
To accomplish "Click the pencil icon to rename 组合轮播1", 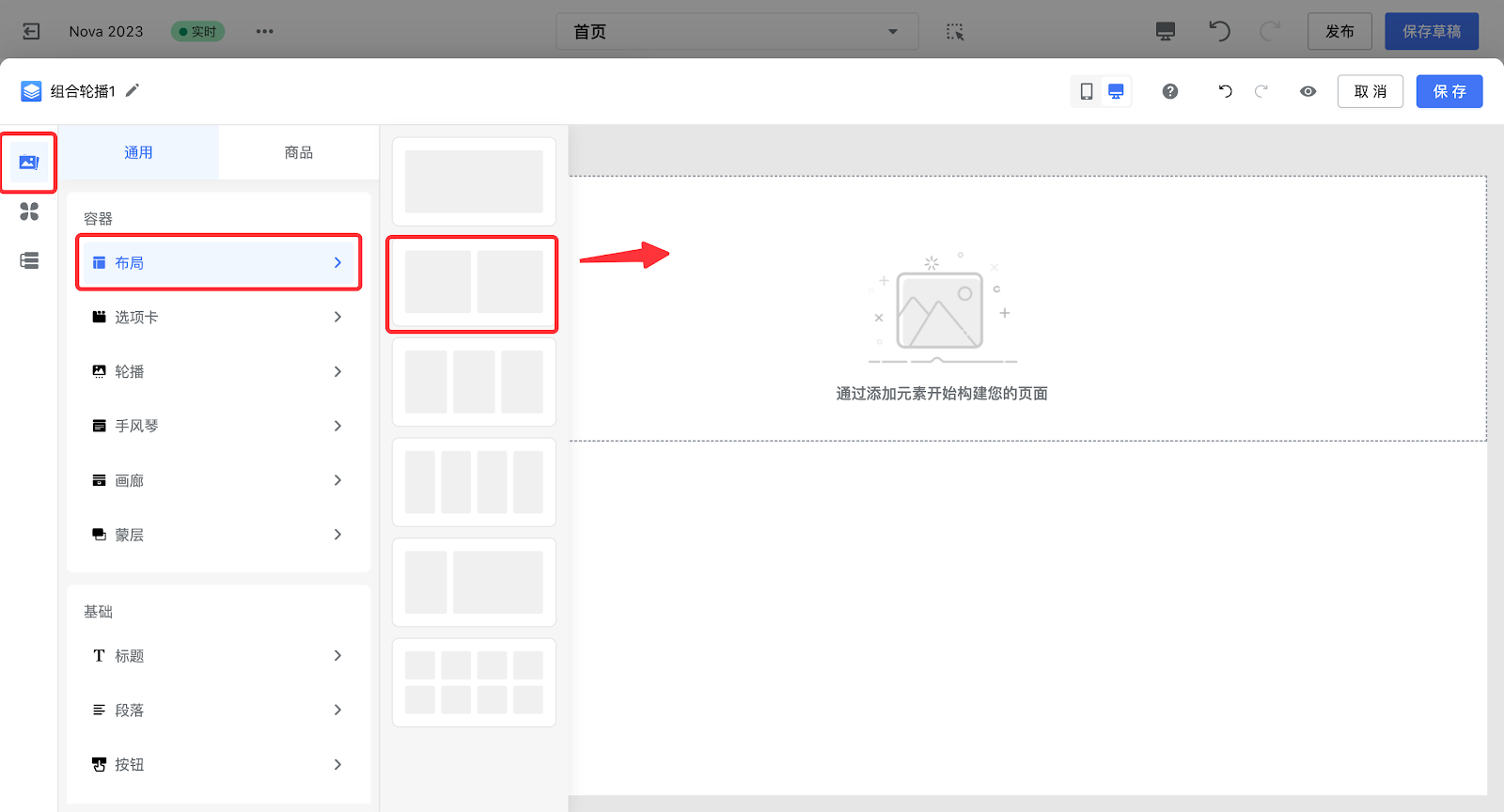I will click(133, 90).
